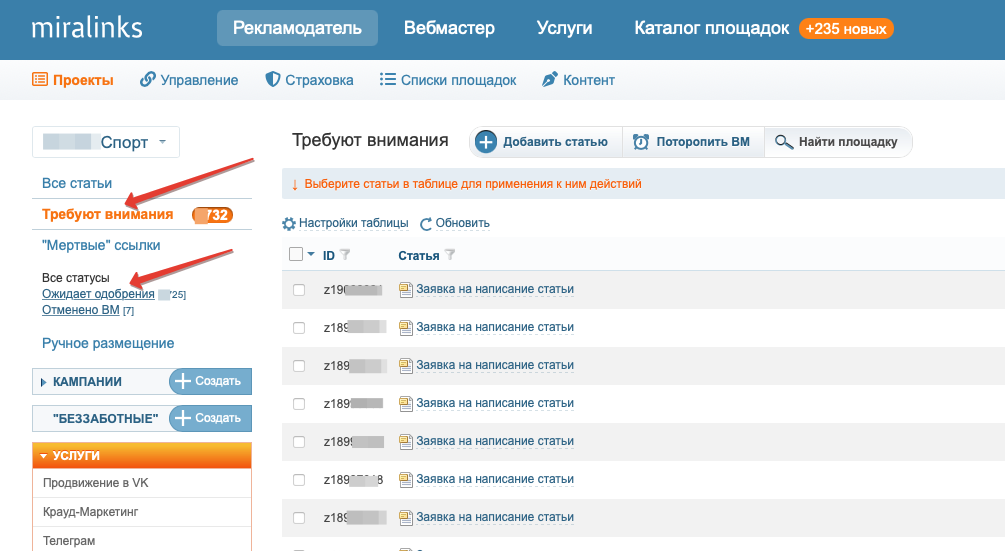Viewport: 1005px width, 551px height.
Task: Tick the select-all checkbox in table header
Action: coord(295,254)
